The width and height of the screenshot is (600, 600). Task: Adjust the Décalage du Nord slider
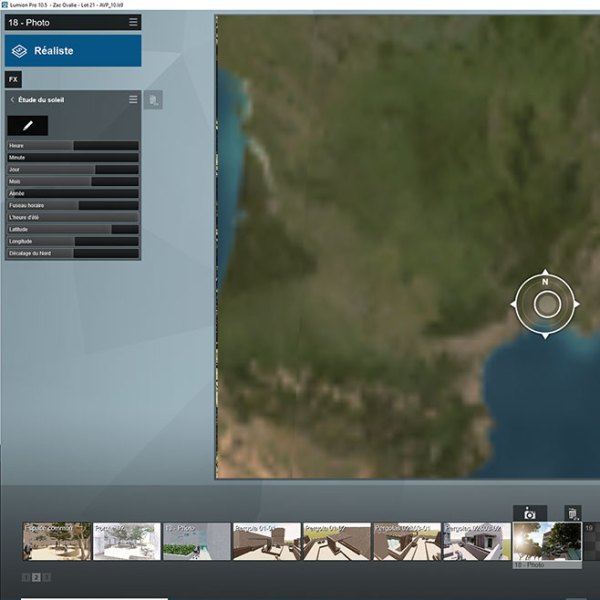(x=73, y=253)
